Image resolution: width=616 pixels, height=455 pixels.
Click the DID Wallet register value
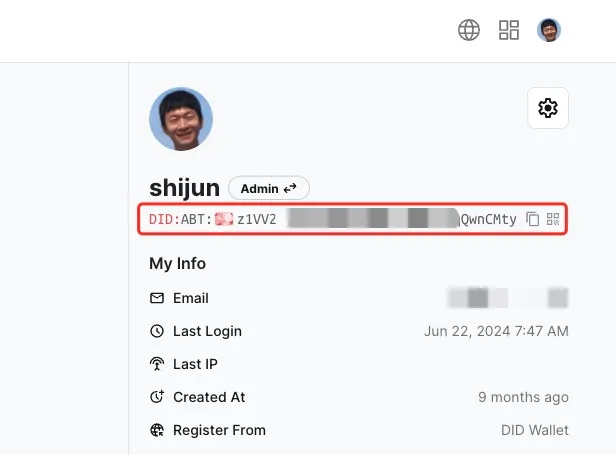[x=535, y=430]
